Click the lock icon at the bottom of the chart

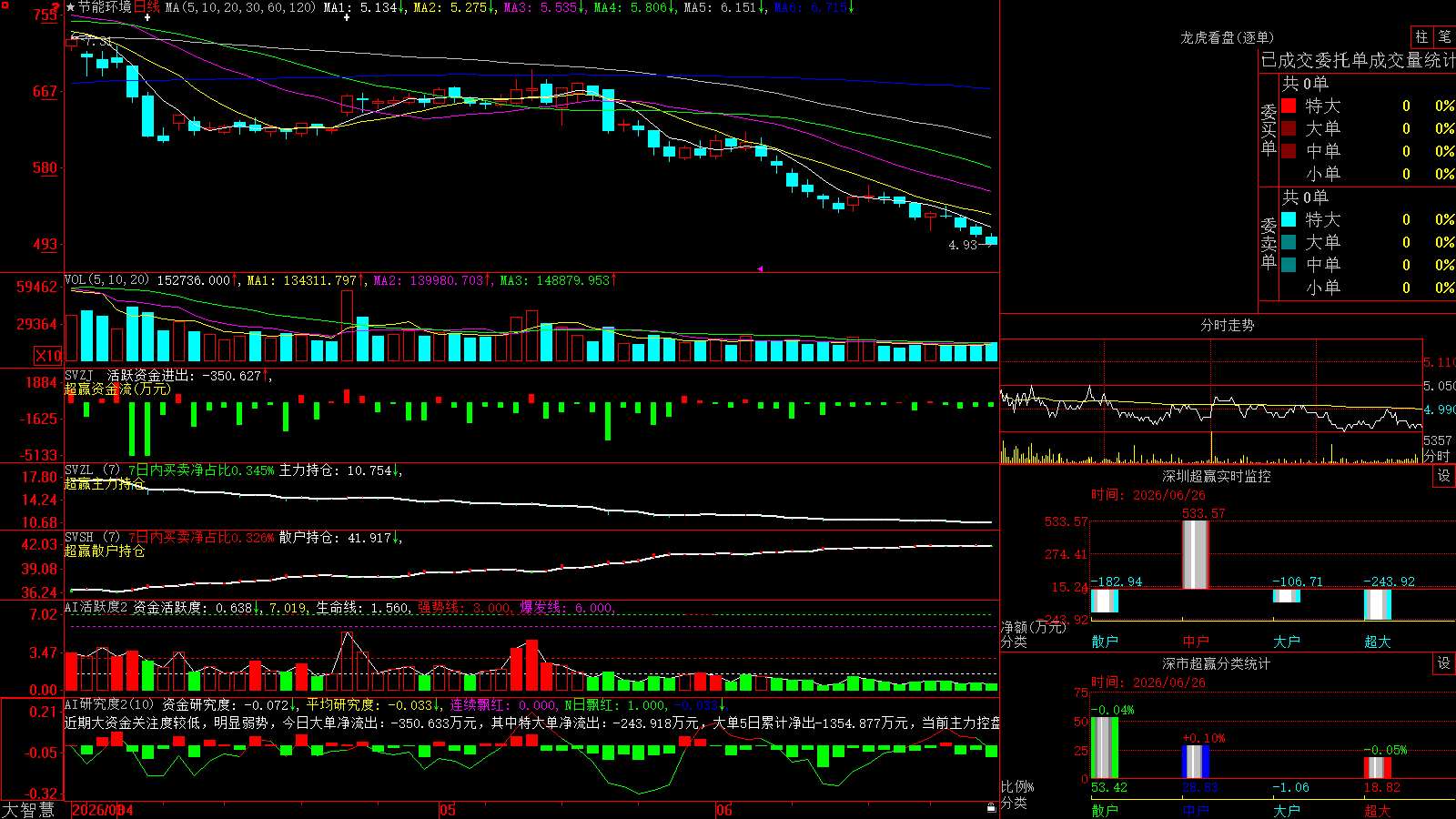[x=991, y=807]
